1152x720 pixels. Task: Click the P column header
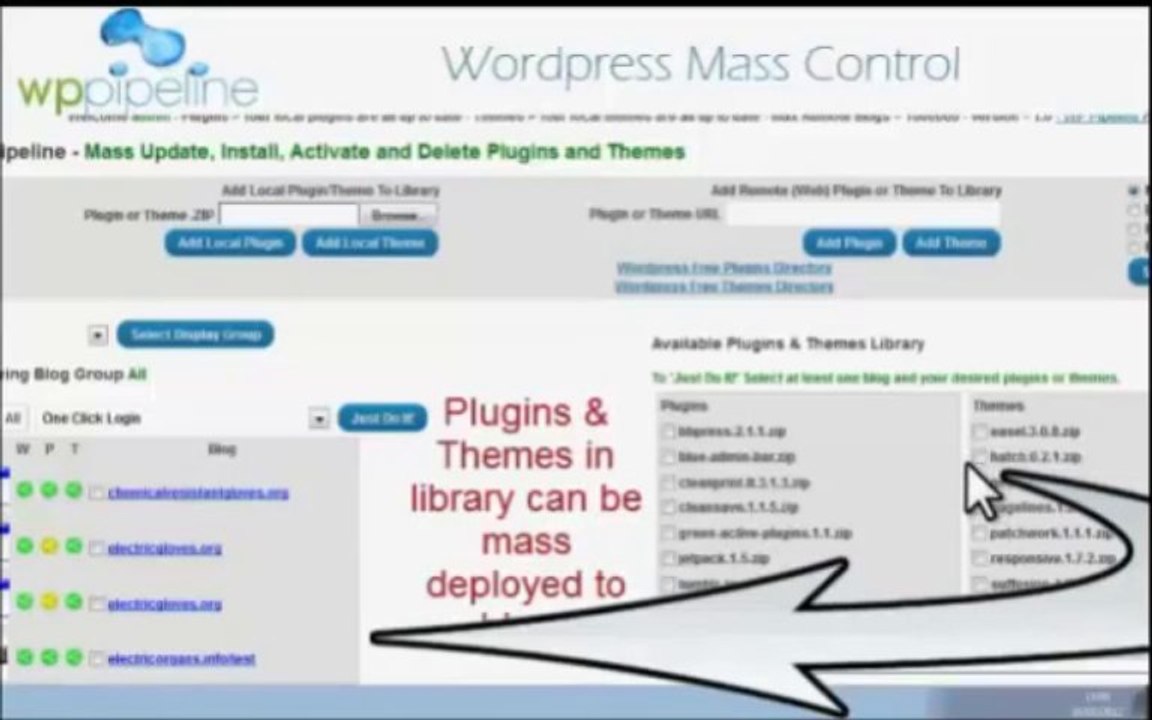pos(49,449)
